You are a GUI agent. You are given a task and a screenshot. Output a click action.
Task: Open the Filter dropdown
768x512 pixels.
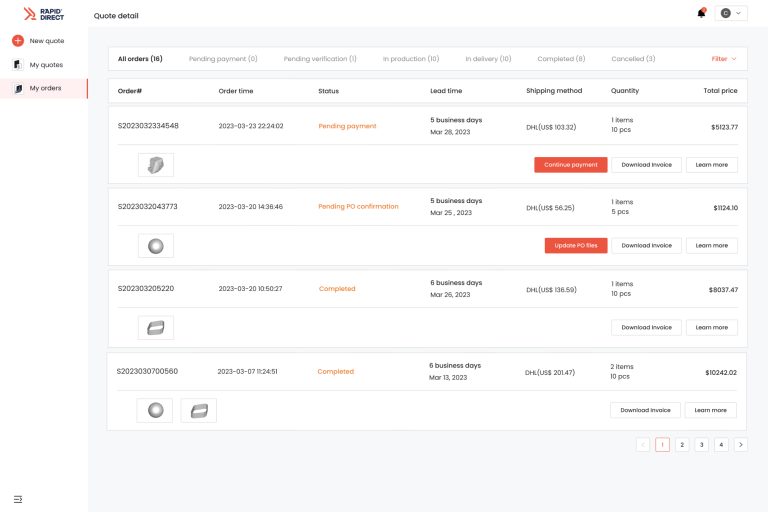click(x=724, y=59)
